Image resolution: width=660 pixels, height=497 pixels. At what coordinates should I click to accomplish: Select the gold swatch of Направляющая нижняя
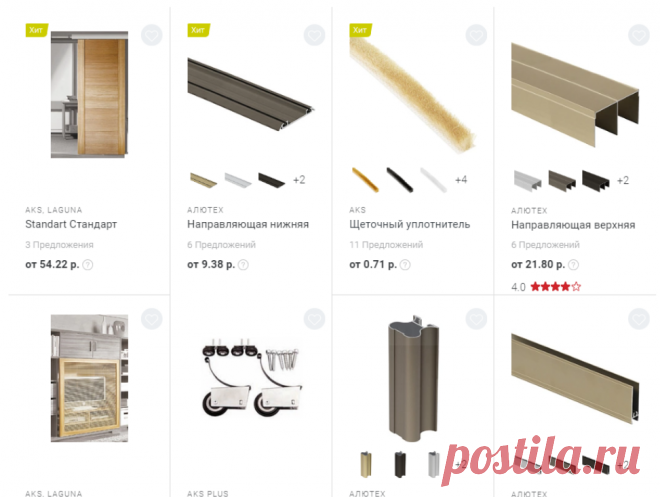(x=203, y=180)
